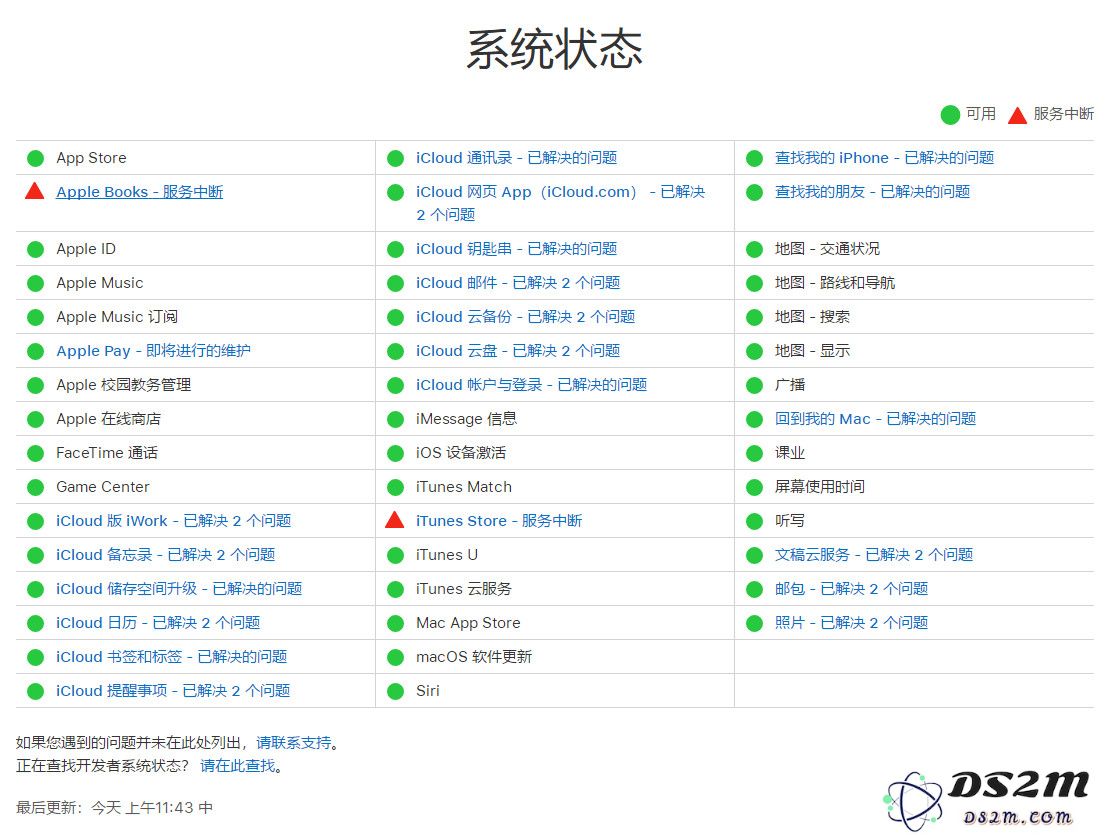Image resolution: width=1106 pixels, height=835 pixels.
Task: Click the 最后更新 timestamp text
Action: point(114,807)
